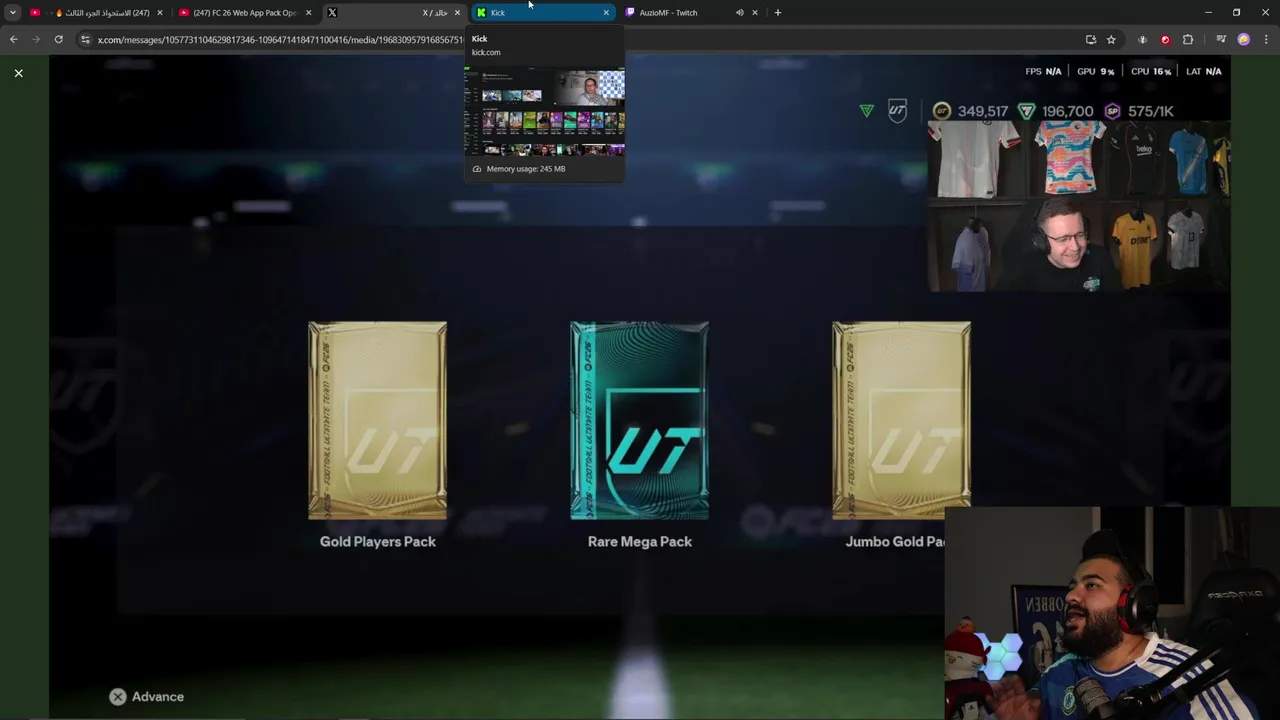Open the media controls icon
The width and height of the screenshot is (1280, 720).
click(x=1221, y=39)
